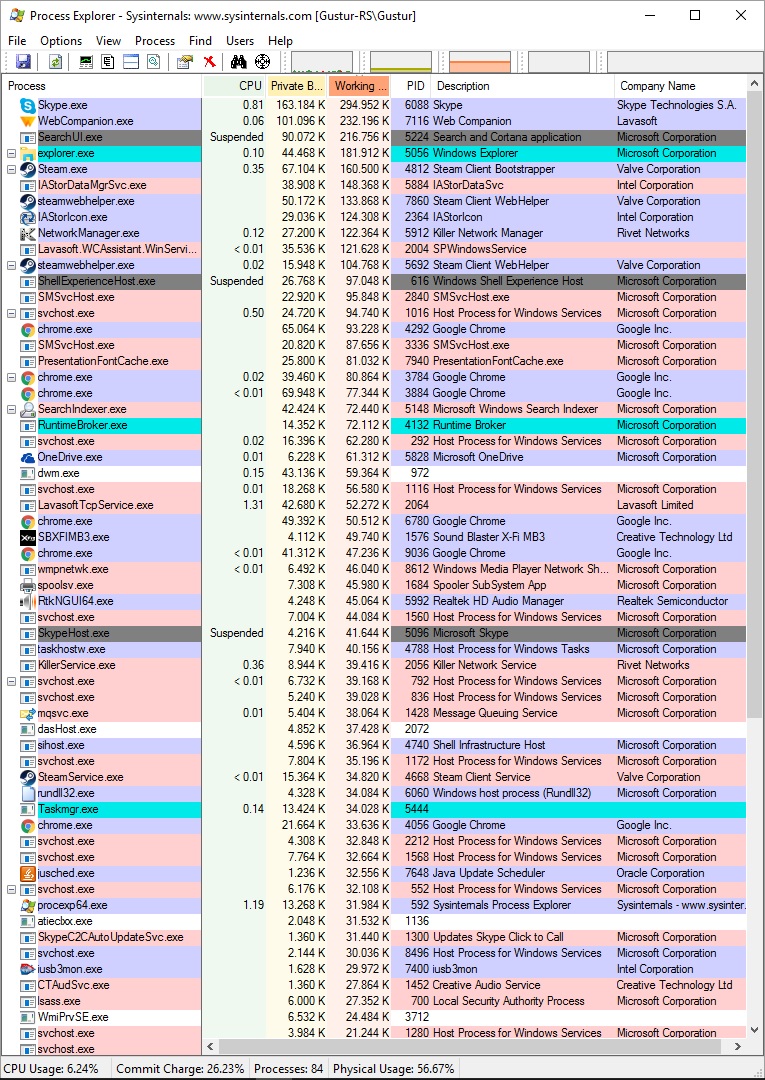Click the binoculars Find Handle icon

pos(239,62)
